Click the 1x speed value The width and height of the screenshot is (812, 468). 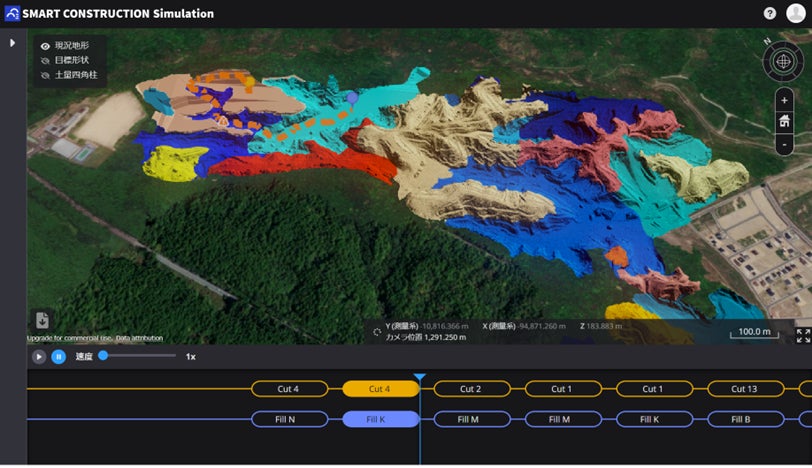click(x=191, y=357)
